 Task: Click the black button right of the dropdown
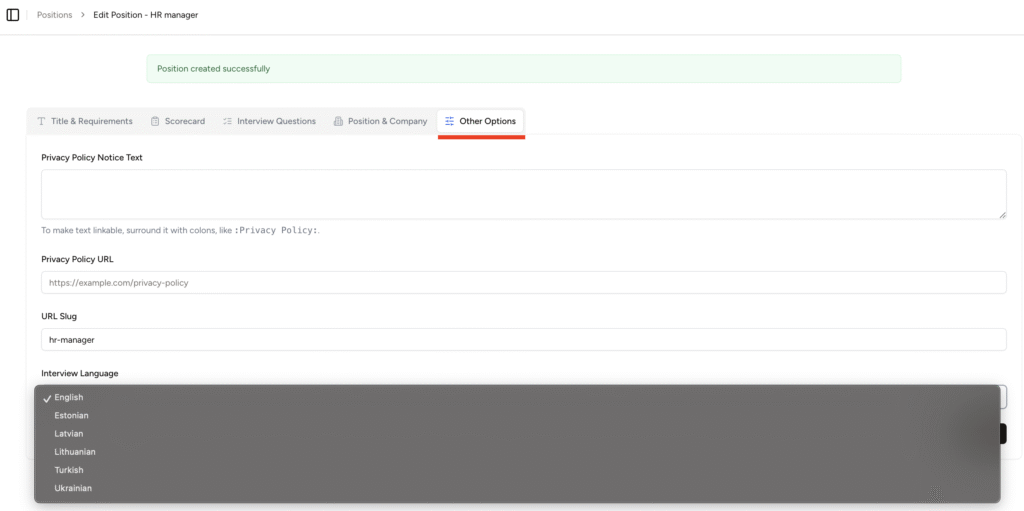click(x=1003, y=433)
